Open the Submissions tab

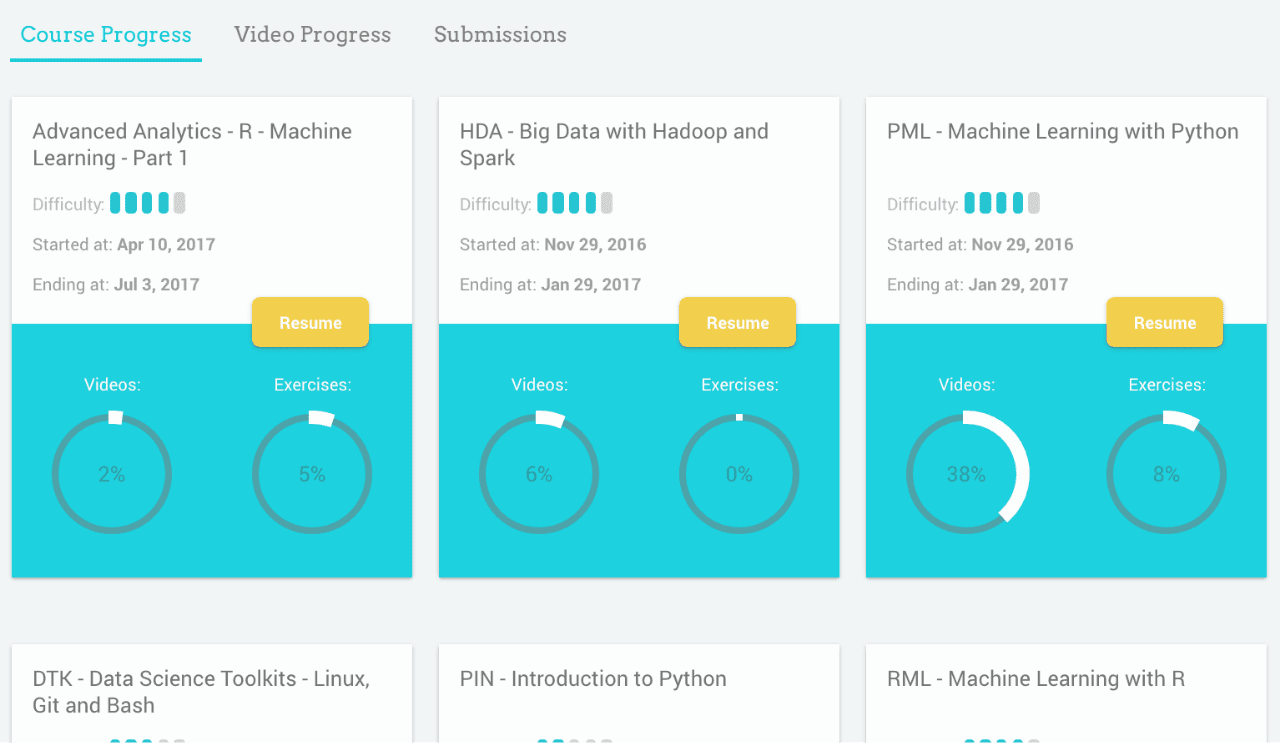click(500, 35)
